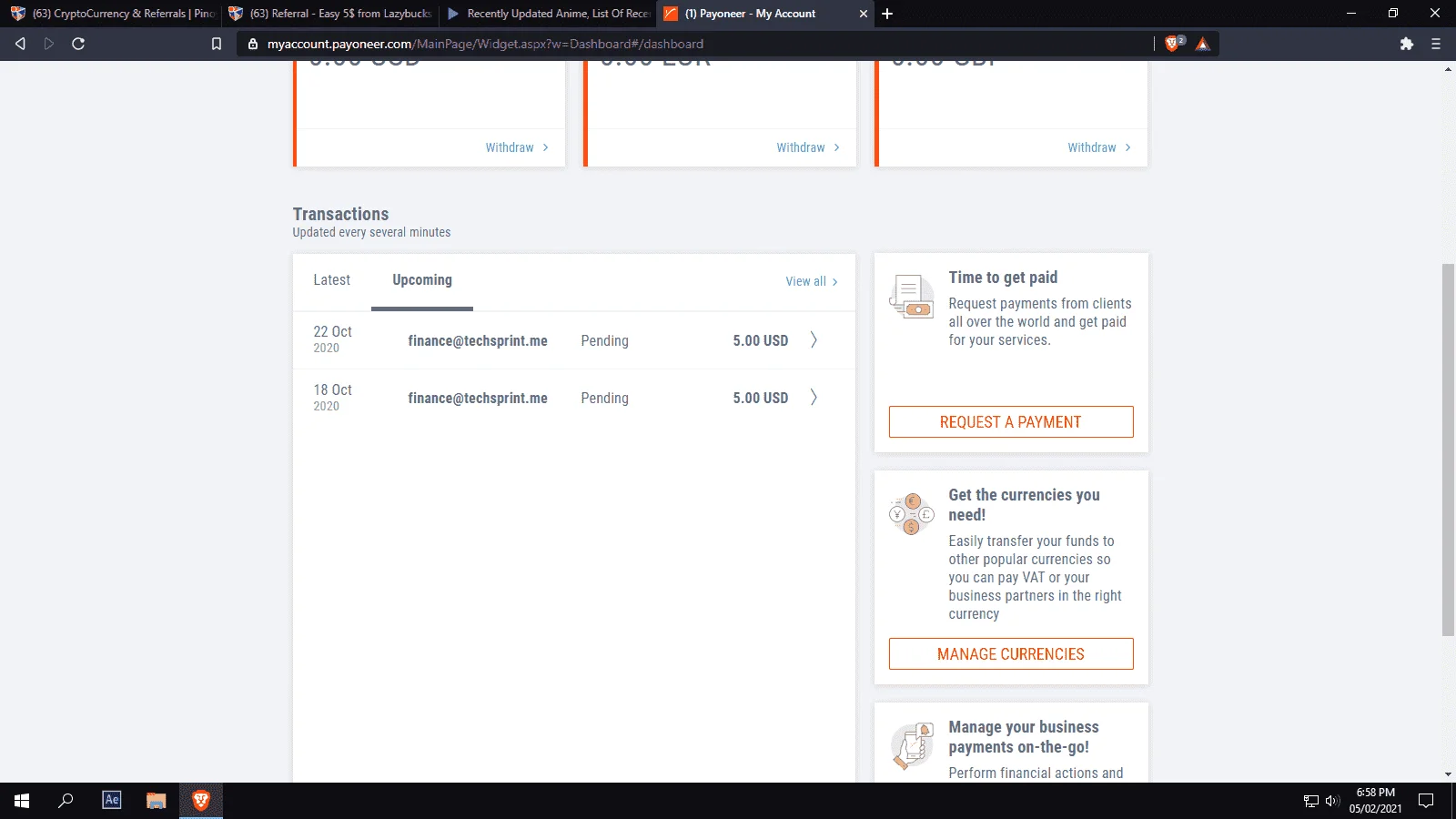Open Brave Rewards triangle icon
The width and height of the screenshot is (1456, 819).
(1203, 44)
